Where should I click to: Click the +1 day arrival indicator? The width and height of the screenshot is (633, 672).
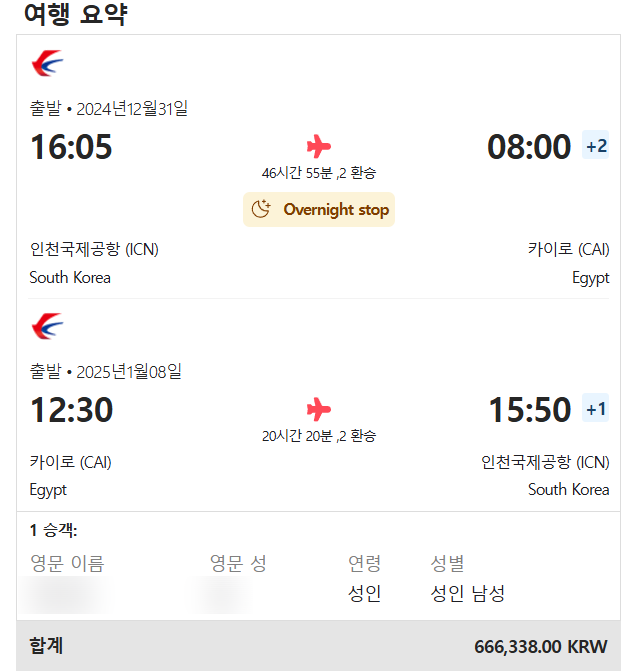pos(596,410)
